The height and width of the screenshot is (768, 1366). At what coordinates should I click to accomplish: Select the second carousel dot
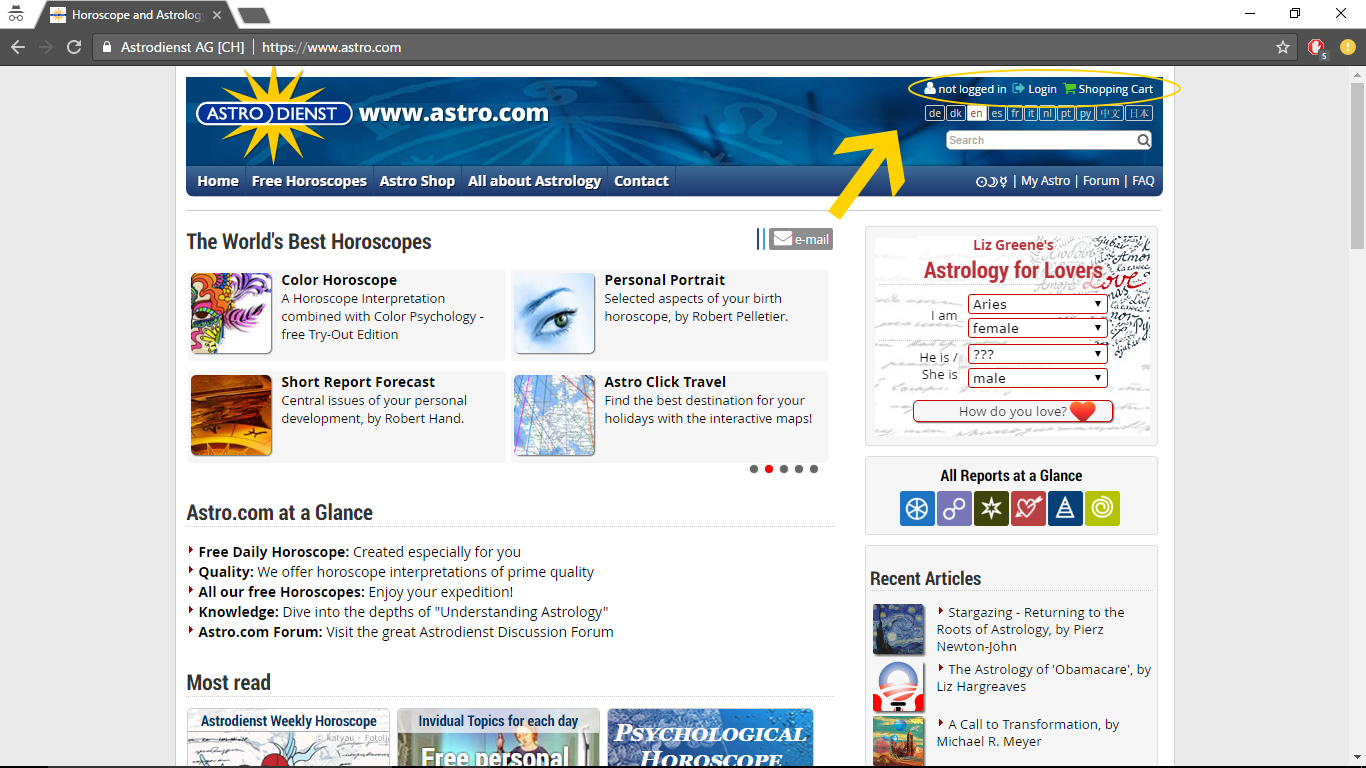tap(769, 469)
